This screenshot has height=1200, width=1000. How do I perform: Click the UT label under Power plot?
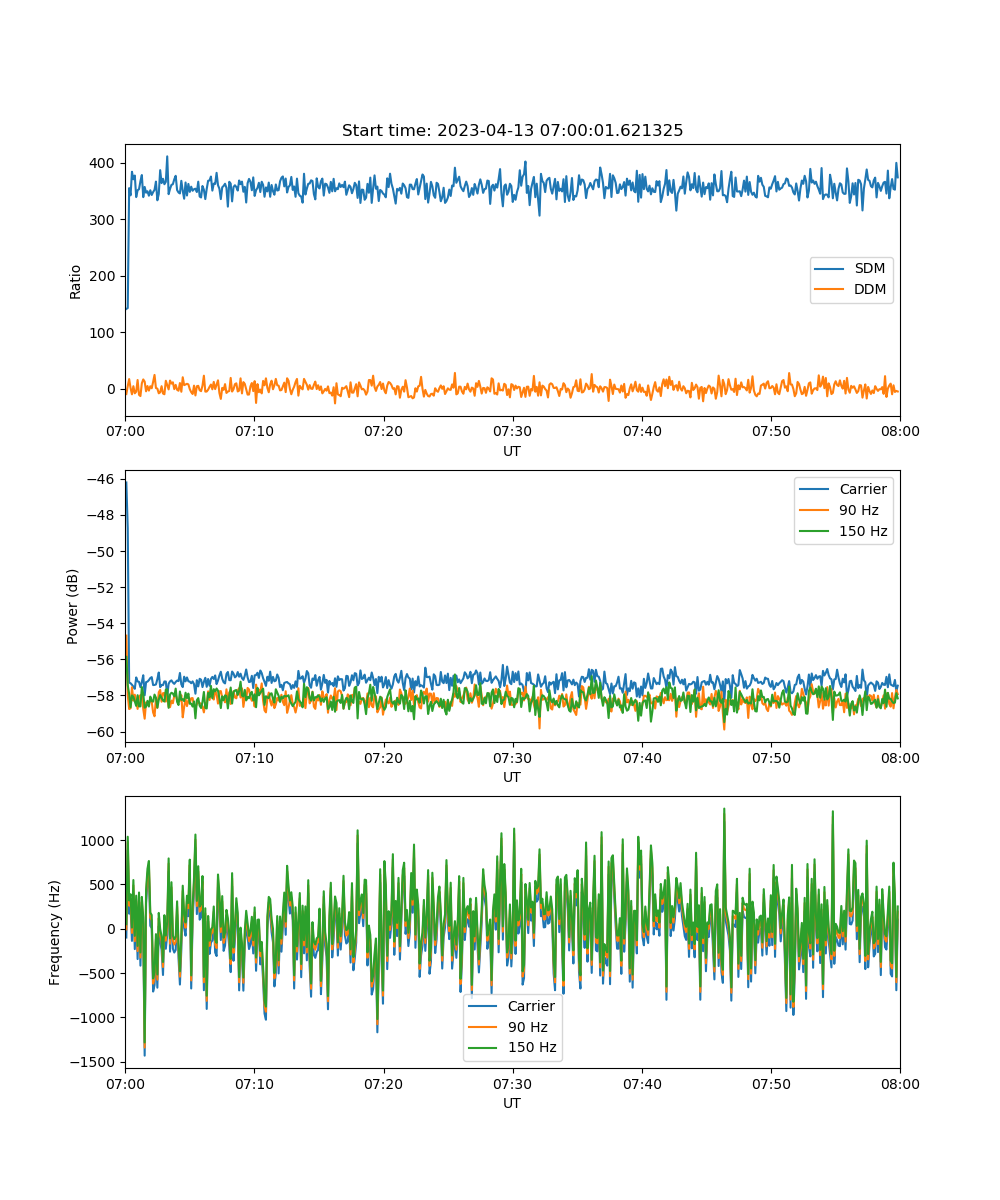point(512,777)
